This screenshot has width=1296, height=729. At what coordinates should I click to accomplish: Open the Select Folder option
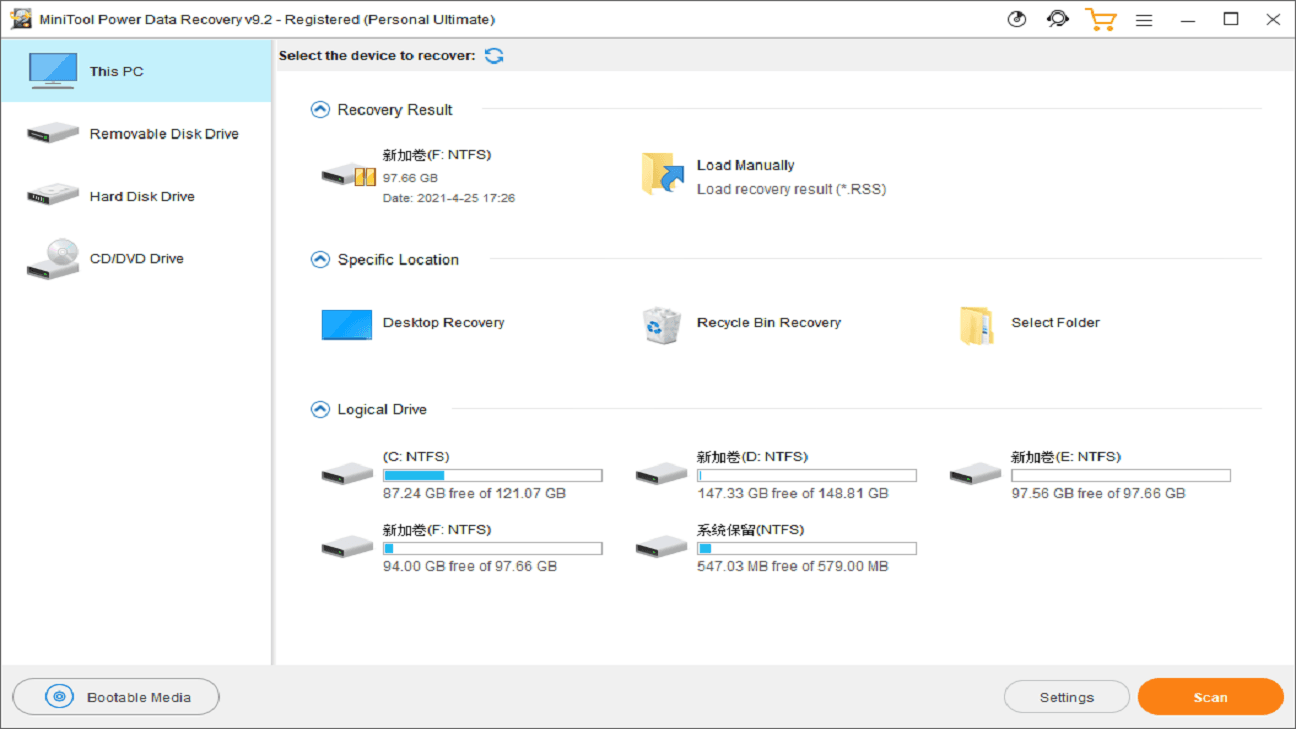pyautogui.click(x=975, y=324)
